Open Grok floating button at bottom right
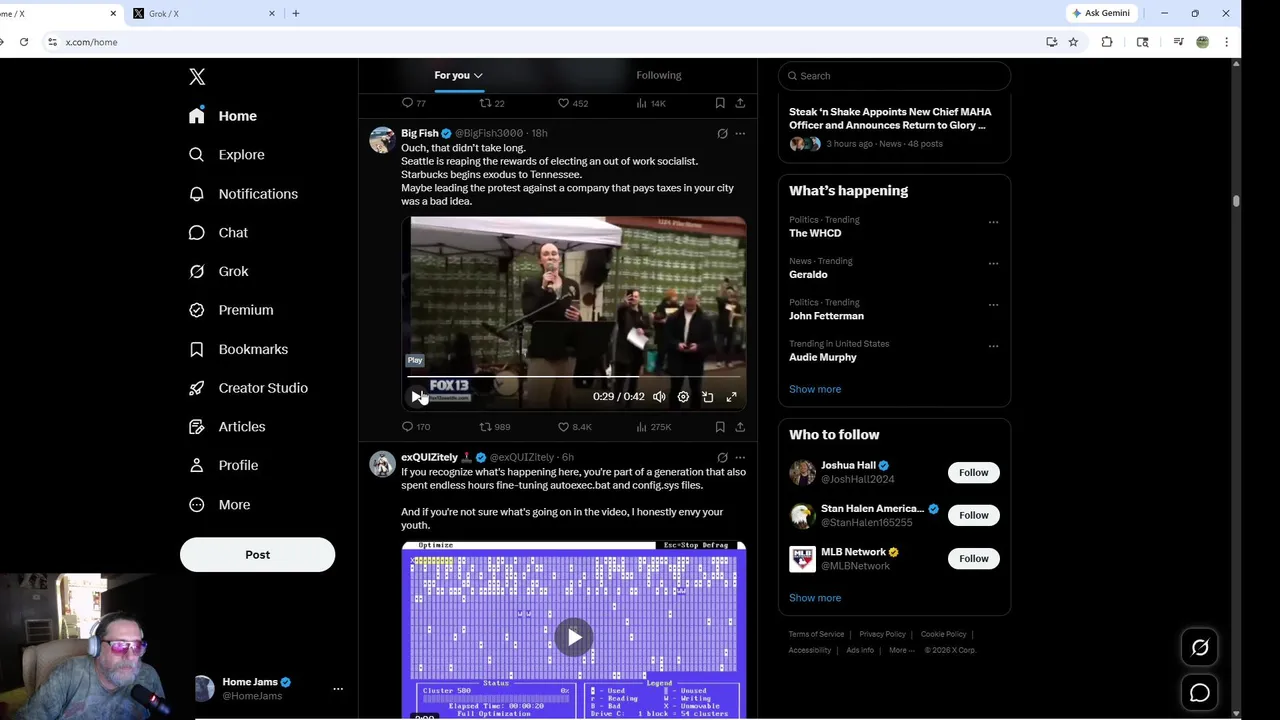The width and height of the screenshot is (1280, 720). [1200, 648]
